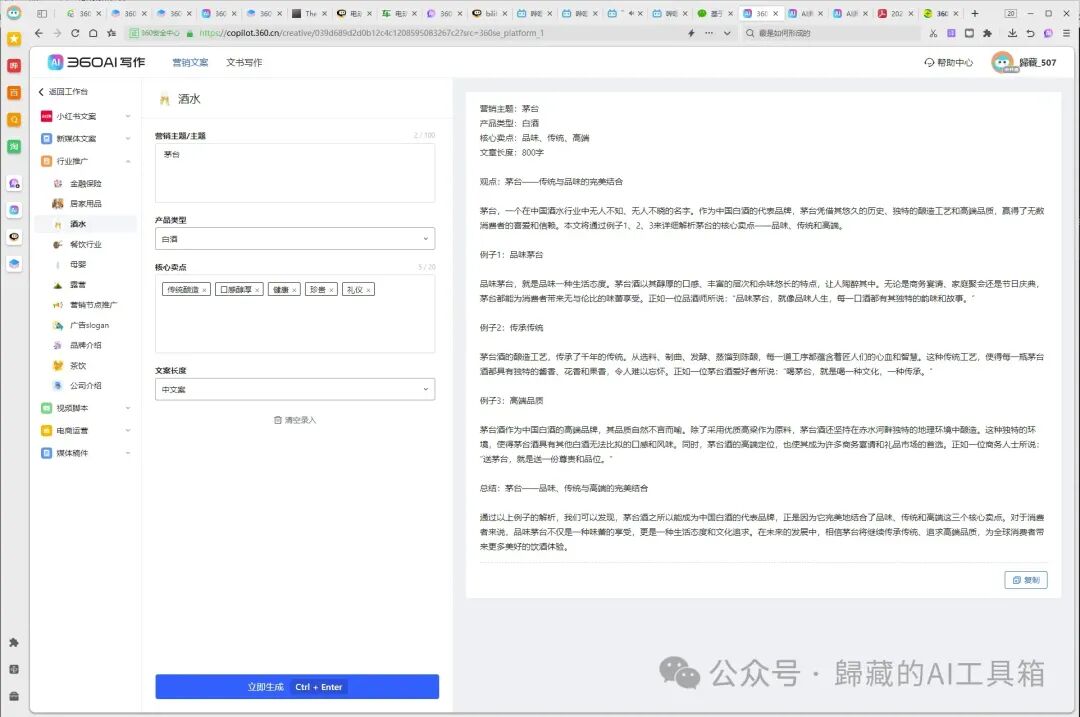
Task: Click the browser search box
Action: tap(831, 33)
